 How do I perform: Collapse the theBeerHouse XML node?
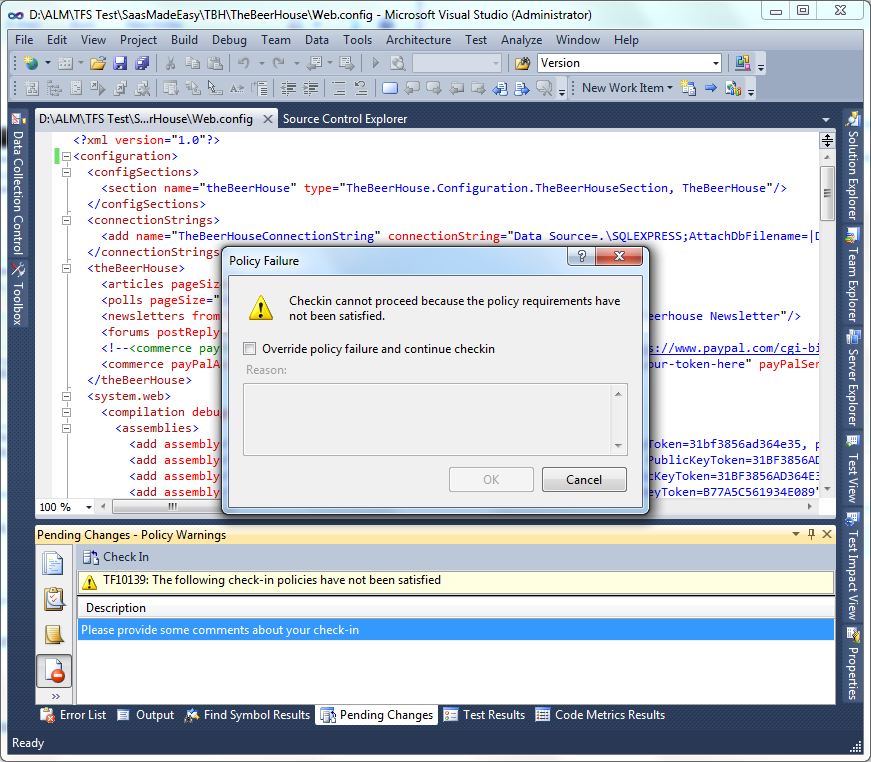67,268
